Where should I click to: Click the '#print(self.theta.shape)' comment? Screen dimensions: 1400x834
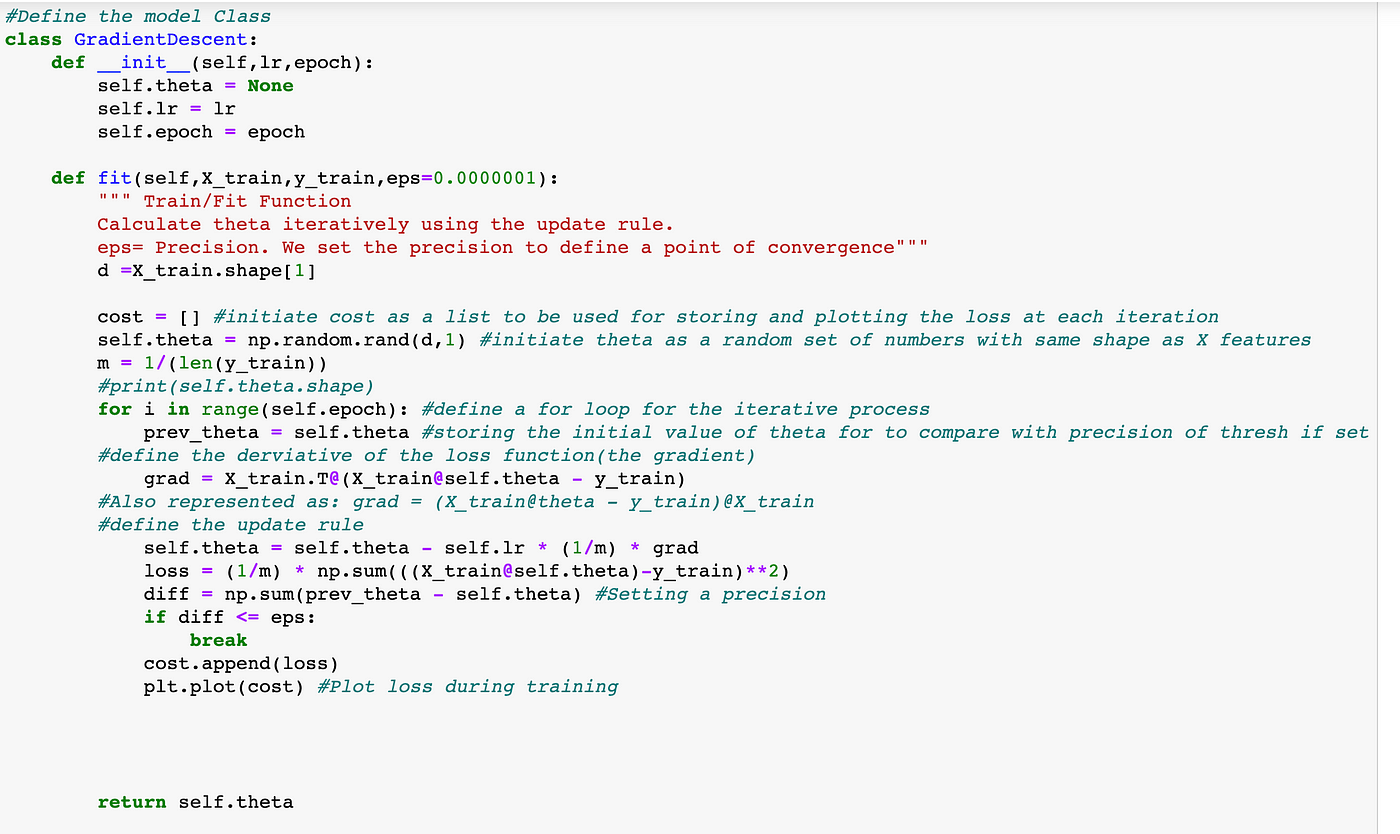[x=236, y=385]
